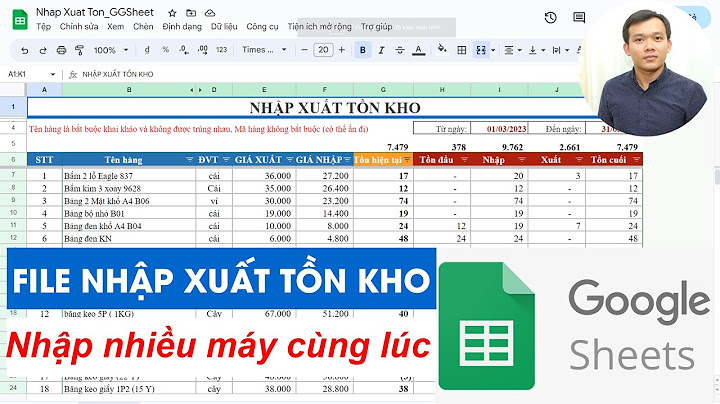Open the Times font family dropdown

tap(264, 50)
